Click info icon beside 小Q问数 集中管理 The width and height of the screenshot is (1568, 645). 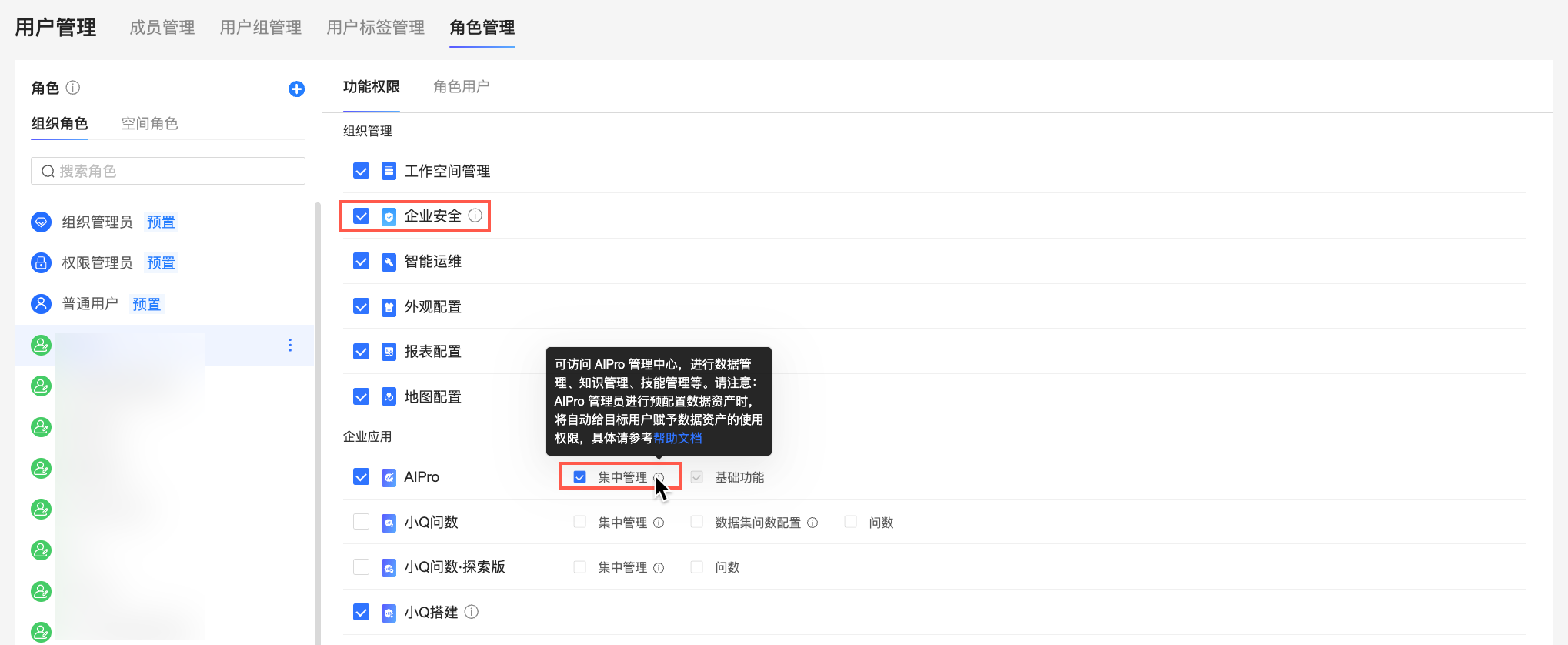[x=659, y=523]
